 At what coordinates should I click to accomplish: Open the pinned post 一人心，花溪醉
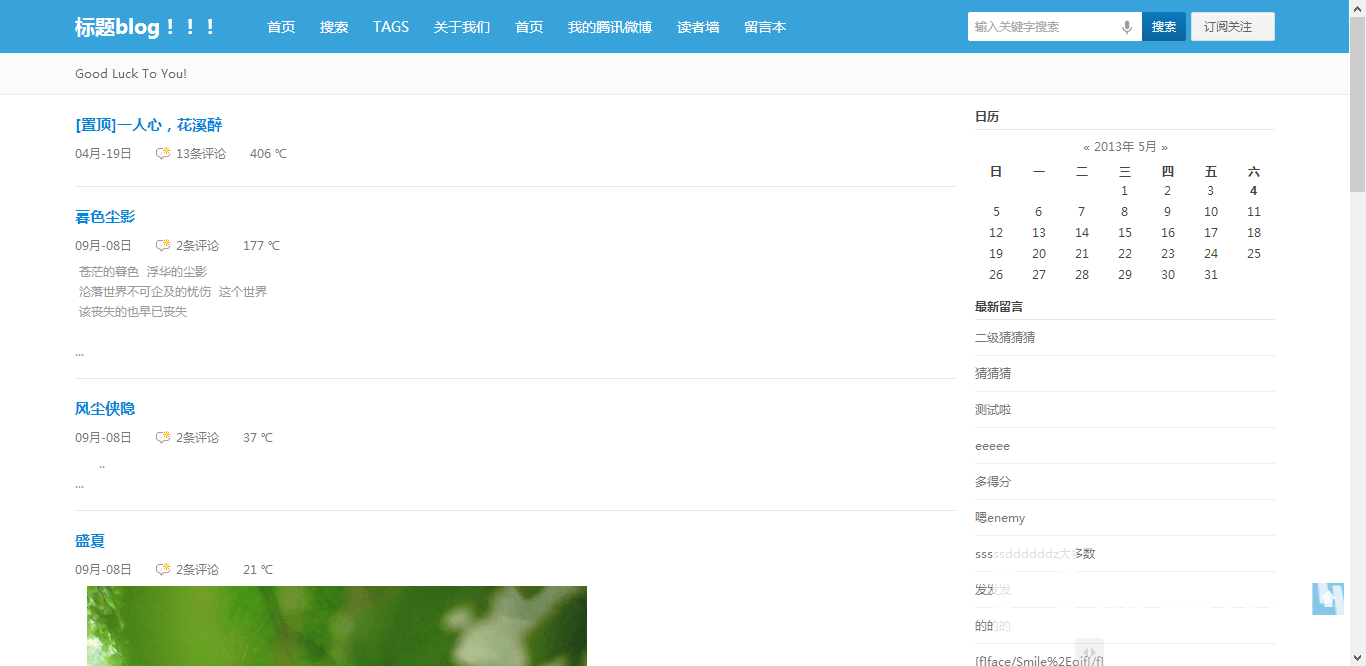pos(149,125)
